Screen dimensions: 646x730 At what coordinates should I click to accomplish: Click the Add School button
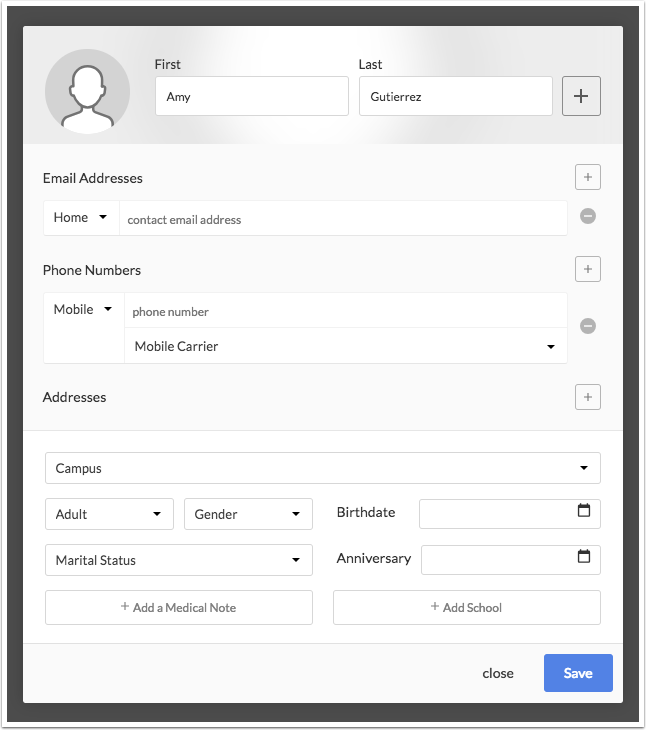[467, 608]
